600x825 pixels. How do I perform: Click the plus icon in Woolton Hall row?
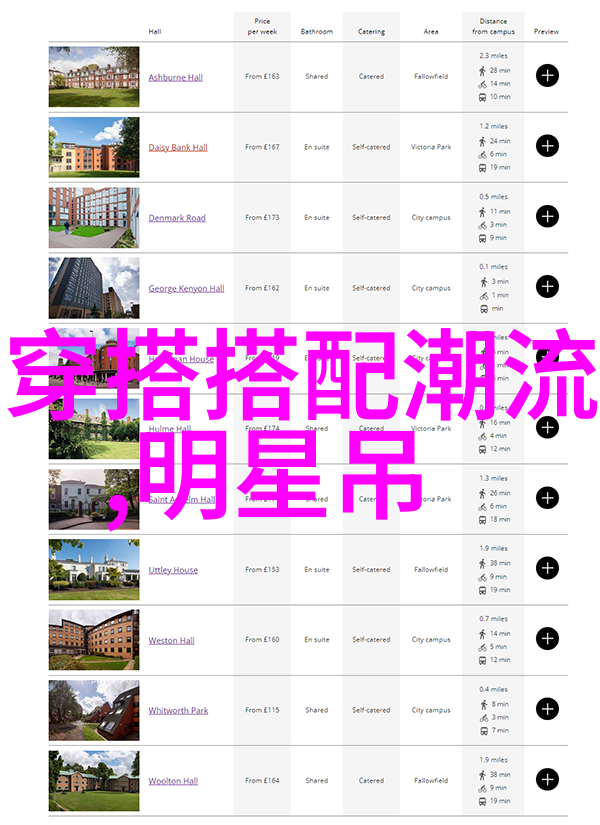coord(547,780)
